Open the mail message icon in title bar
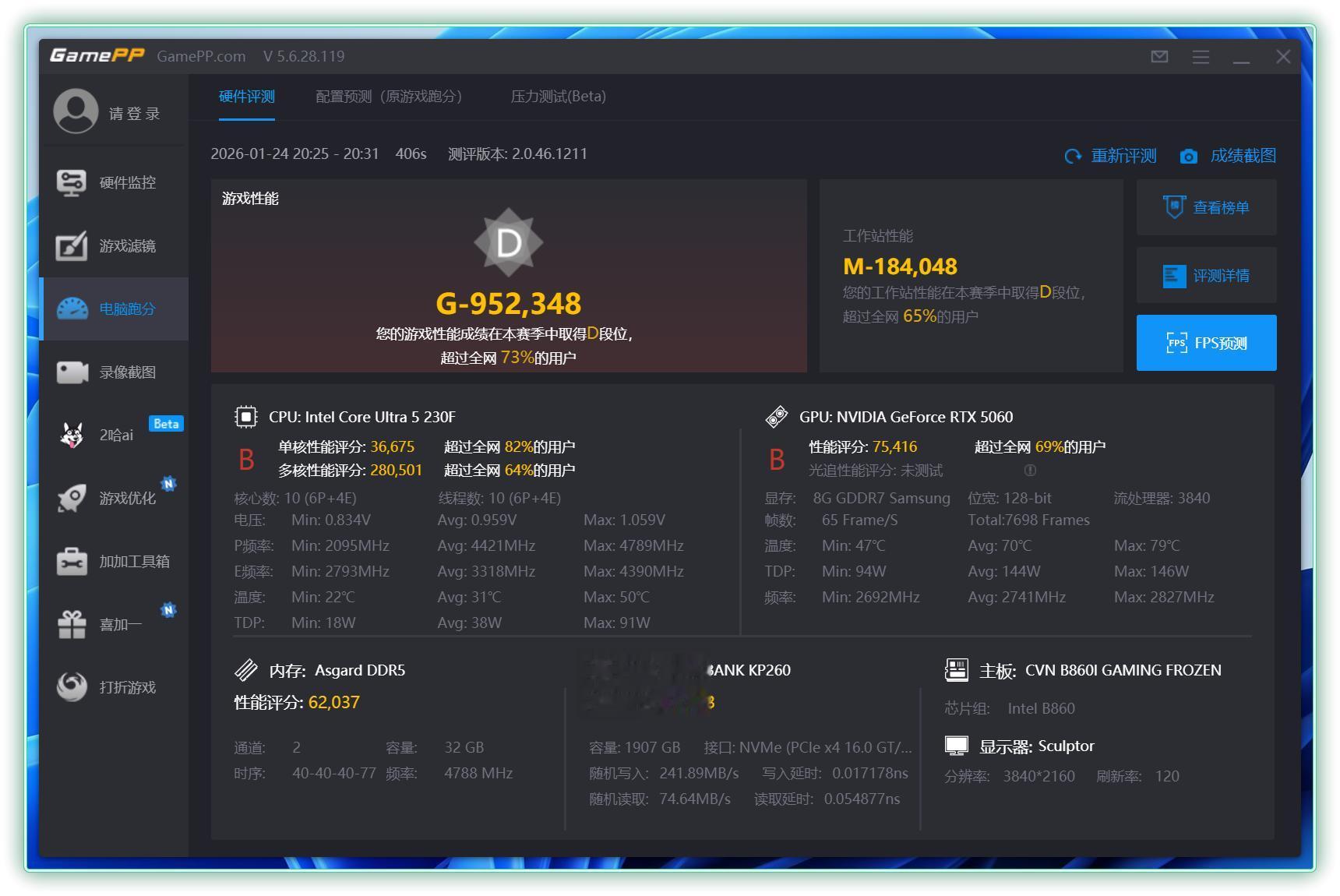The height and width of the screenshot is (896, 1340). (x=1159, y=56)
